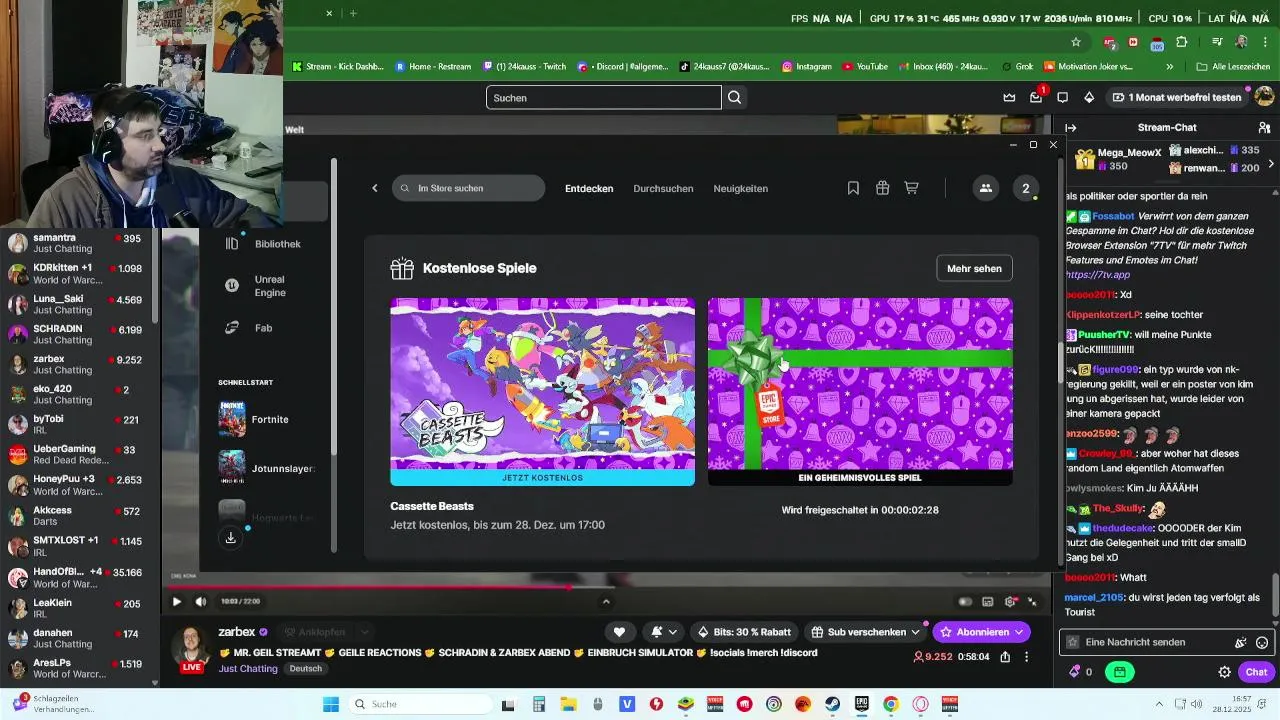1280x720 pixels.
Task: Switch to the Entdecken tab
Action: pyautogui.click(x=589, y=188)
